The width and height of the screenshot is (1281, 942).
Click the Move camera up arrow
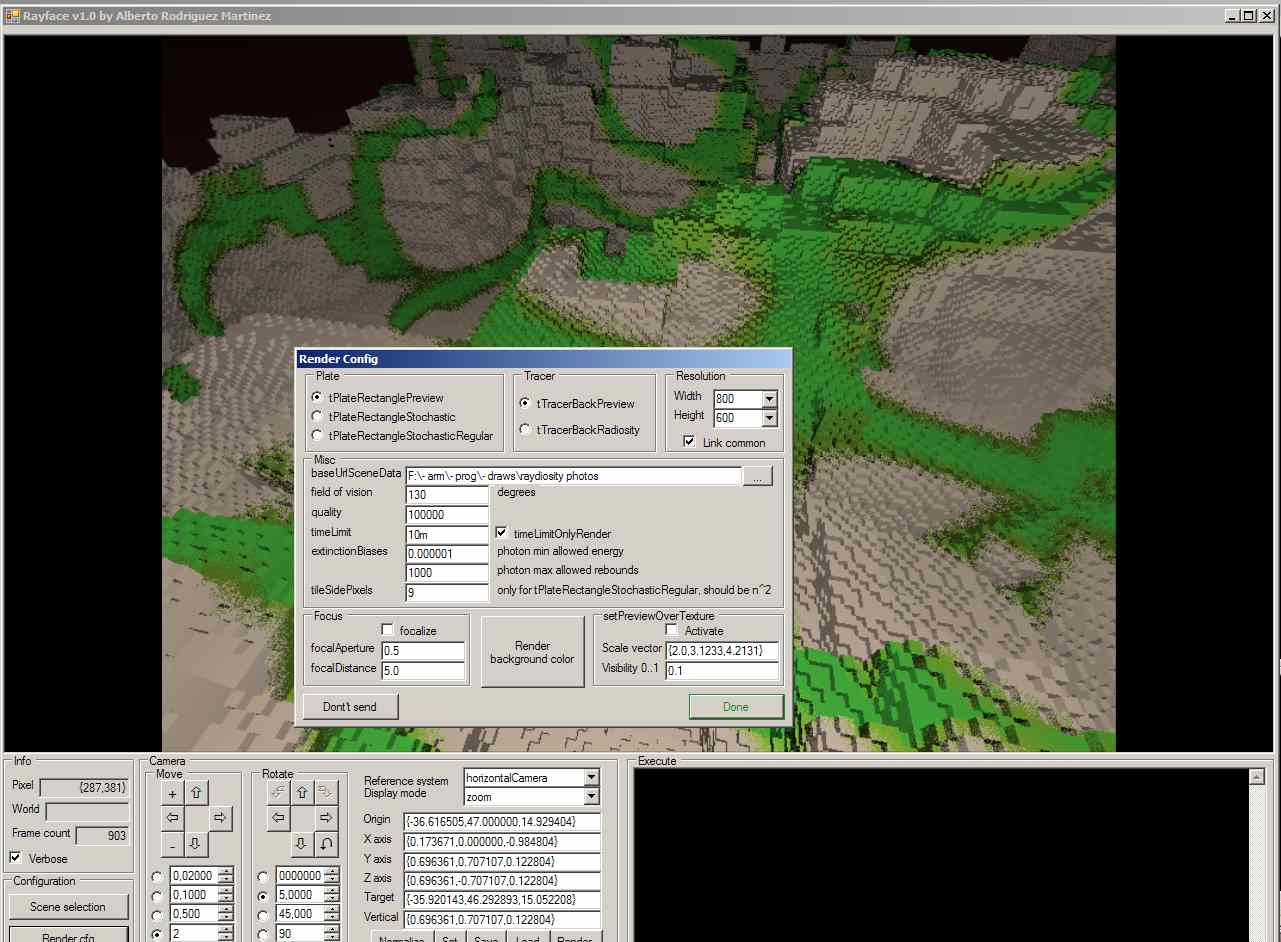point(196,793)
